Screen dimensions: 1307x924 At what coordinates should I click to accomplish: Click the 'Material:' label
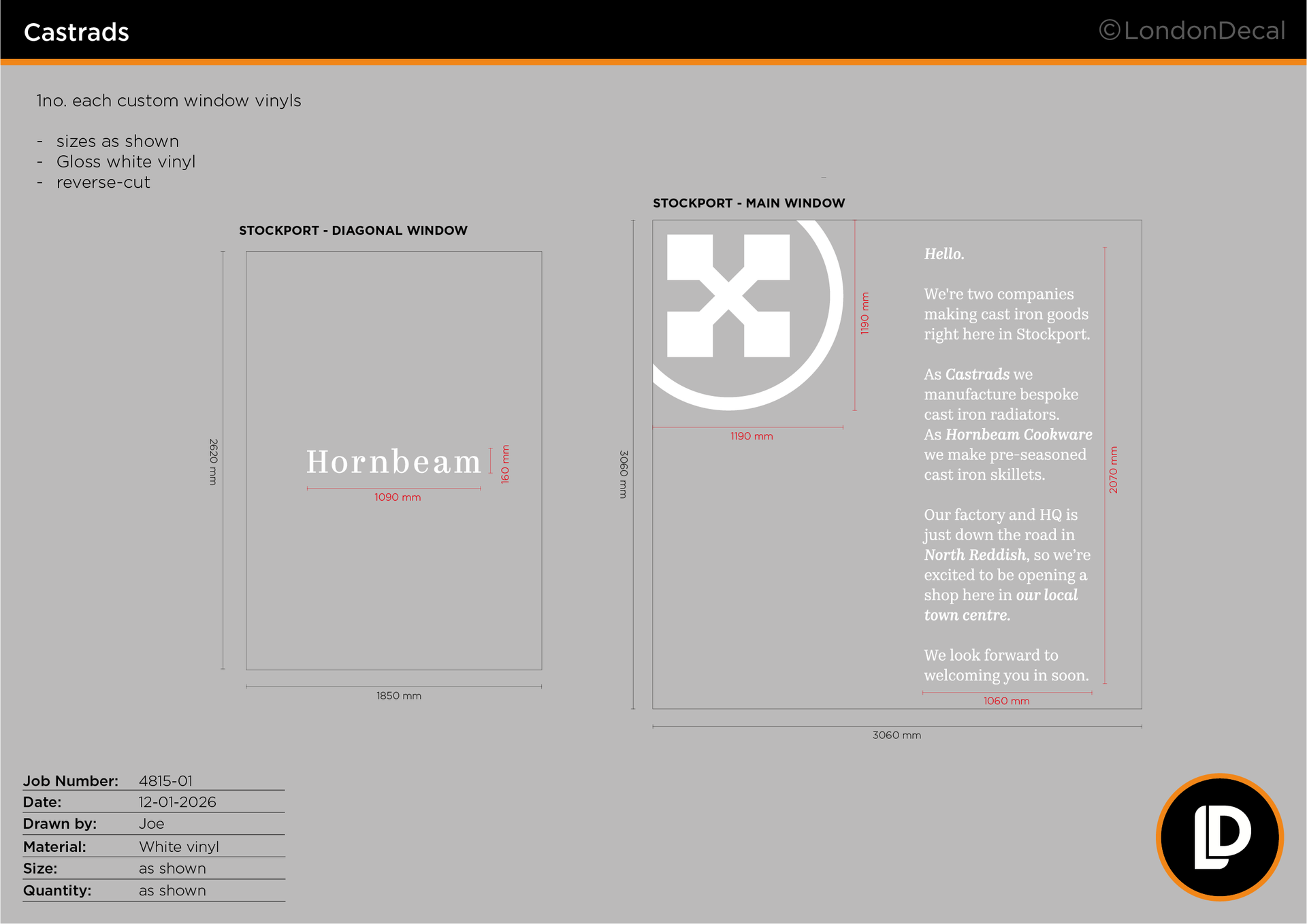click(54, 847)
